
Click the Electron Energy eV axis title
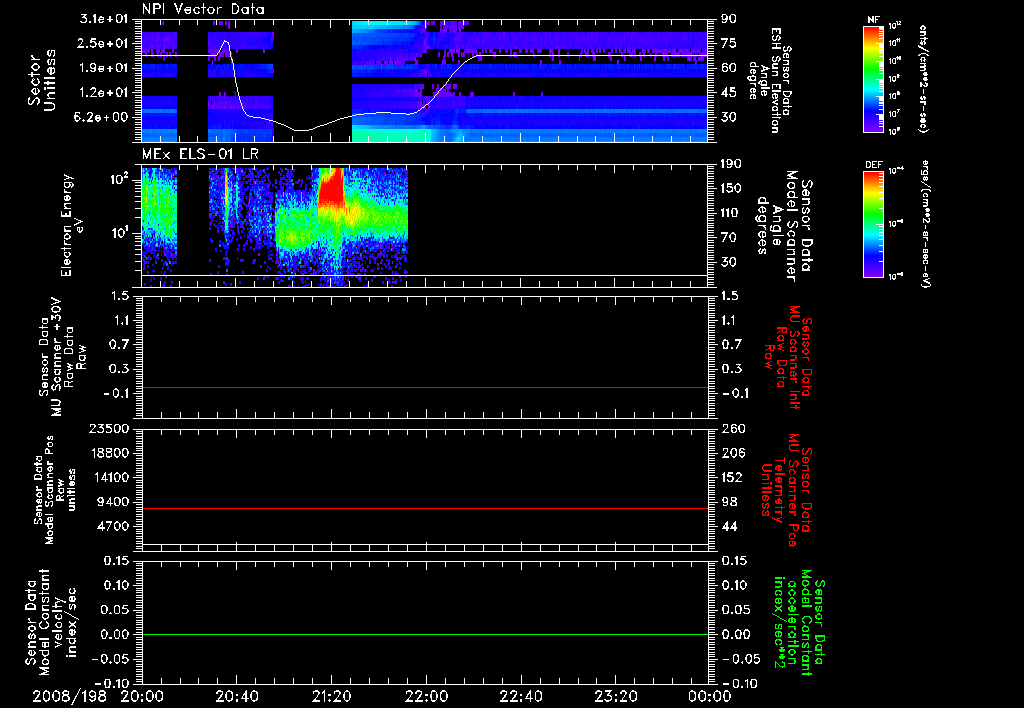(x=71, y=225)
